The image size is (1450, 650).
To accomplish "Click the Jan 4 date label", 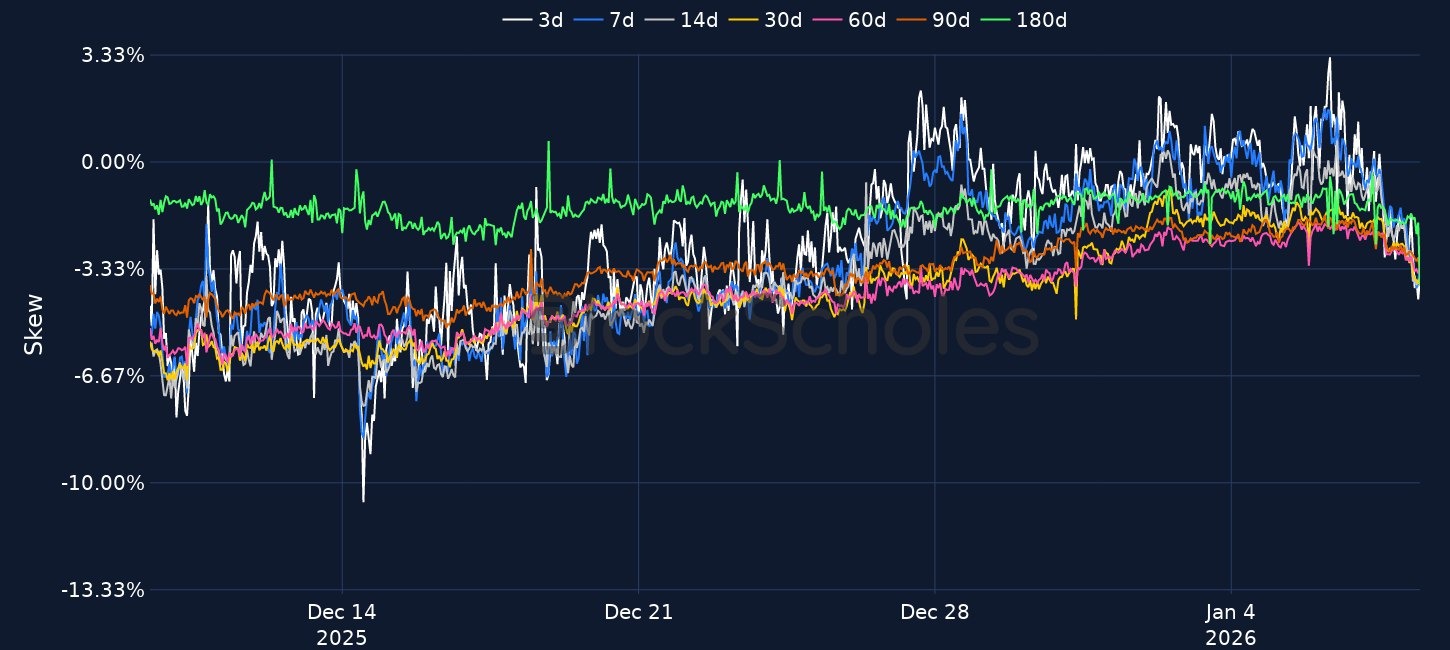I will point(1231,612).
